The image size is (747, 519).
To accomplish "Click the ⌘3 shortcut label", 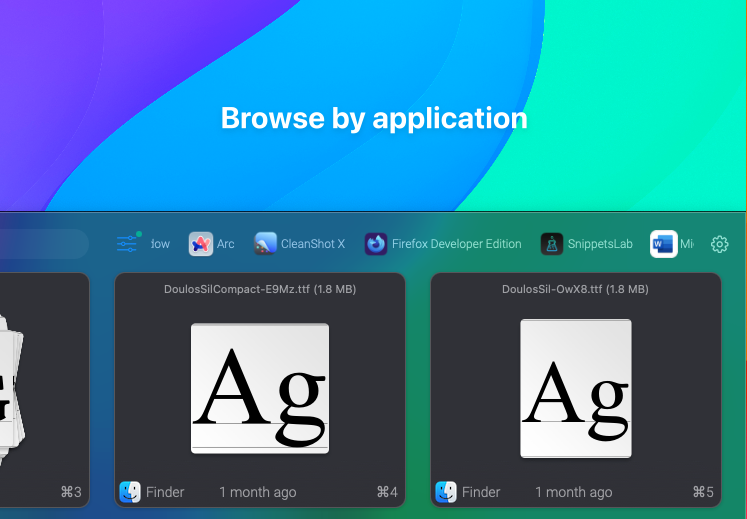I will 71,492.
